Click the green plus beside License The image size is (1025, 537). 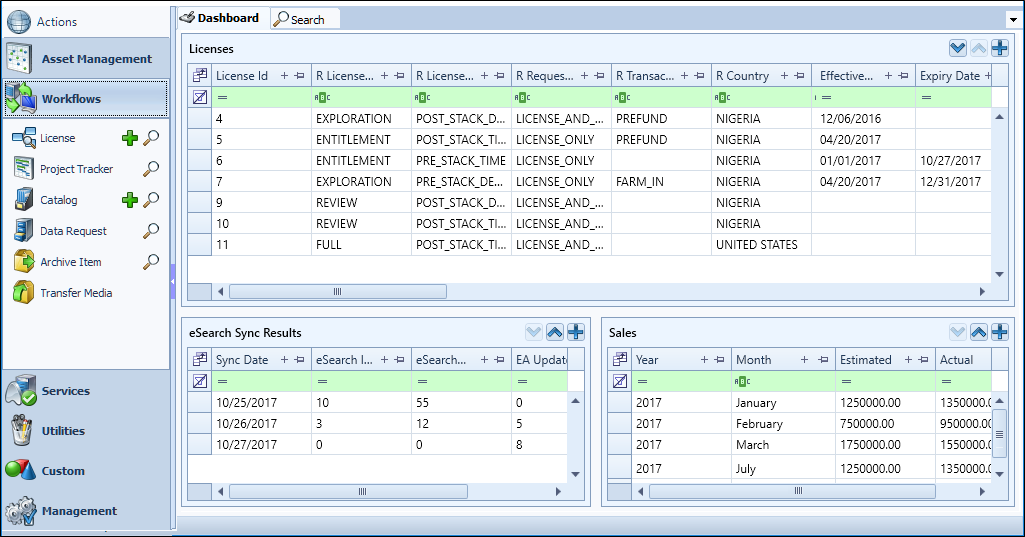pos(130,138)
